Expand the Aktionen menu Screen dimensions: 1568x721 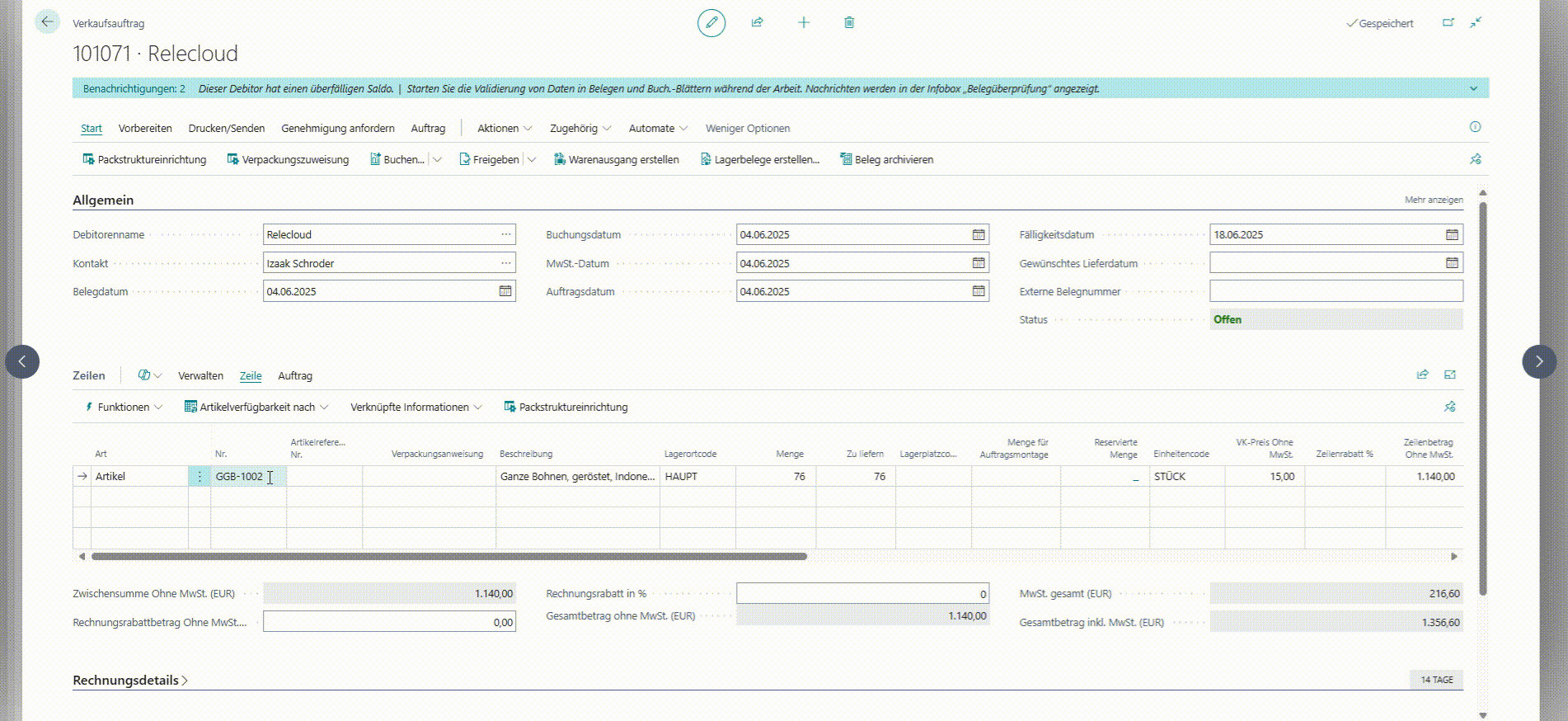pos(505,128)
